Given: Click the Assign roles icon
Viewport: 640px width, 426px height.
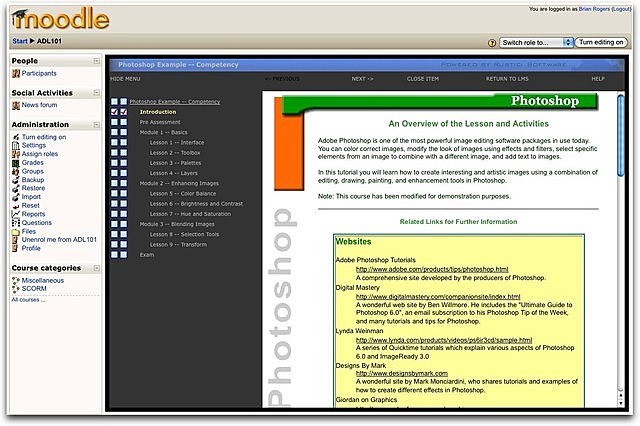Looking at the screenshot, I should pyautogui.click(x=16, y=154).
